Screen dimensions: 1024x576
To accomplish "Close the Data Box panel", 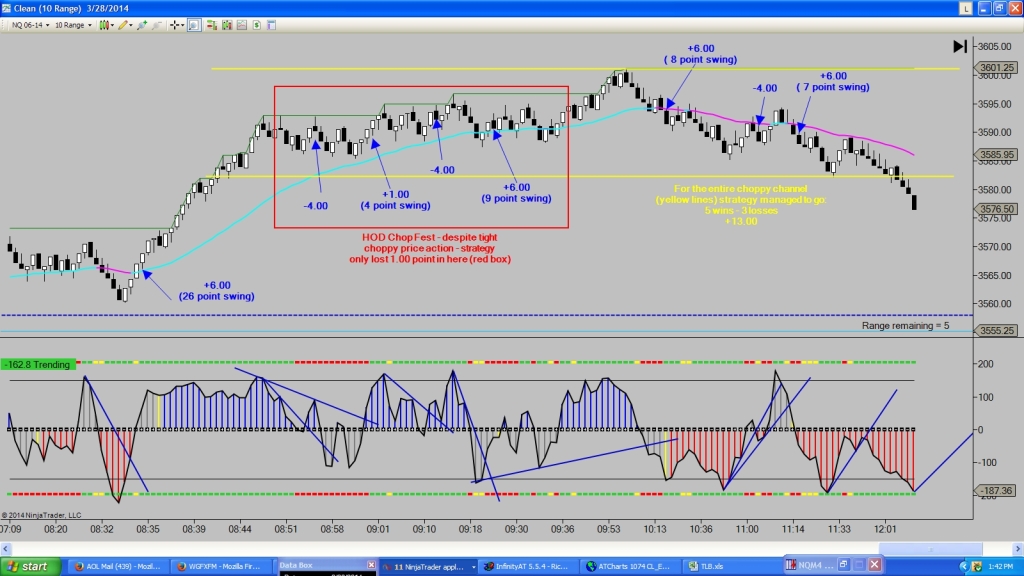I will pos(371,564).
